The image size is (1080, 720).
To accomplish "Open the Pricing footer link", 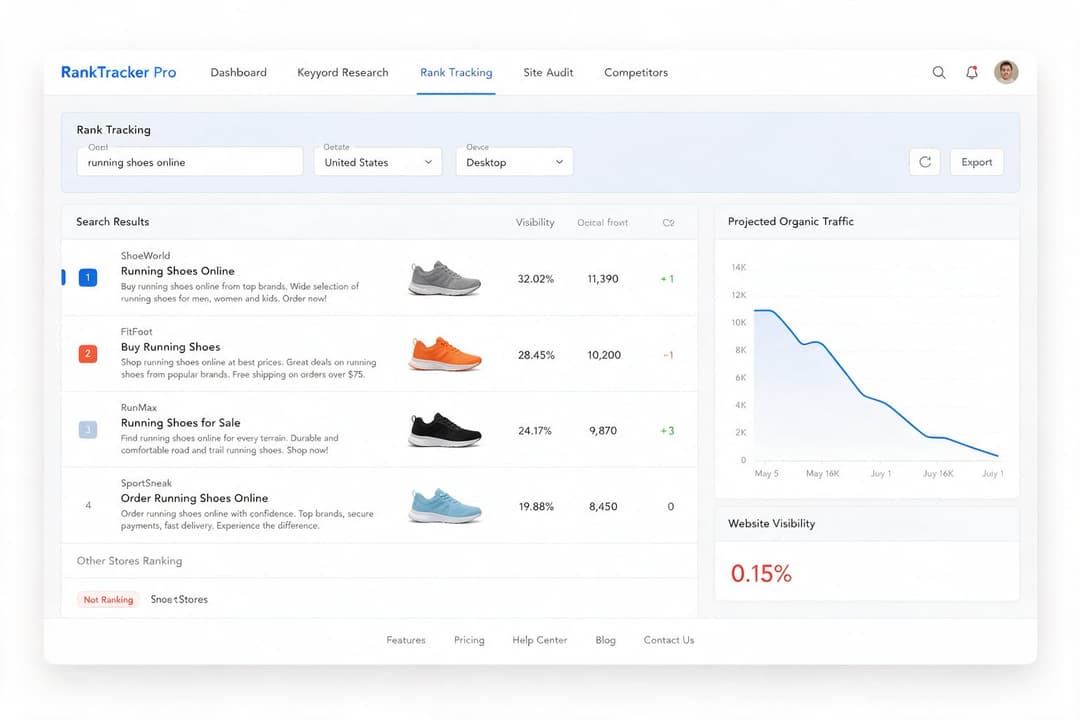I will coord(469,640).
